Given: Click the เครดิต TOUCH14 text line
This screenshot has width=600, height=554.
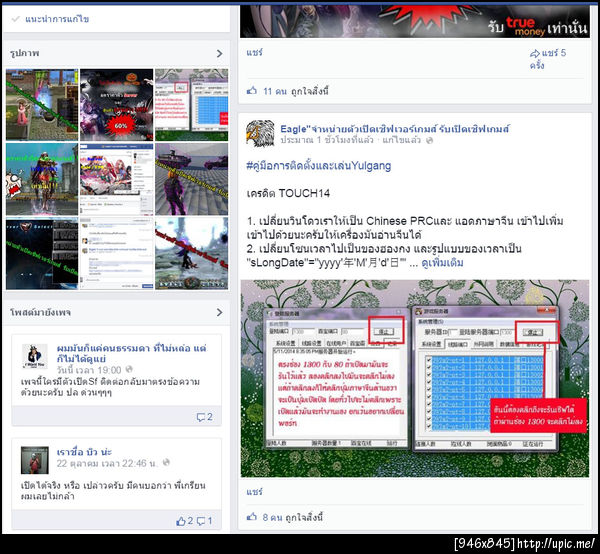Looking at the screenshot, I should point(288,193).
